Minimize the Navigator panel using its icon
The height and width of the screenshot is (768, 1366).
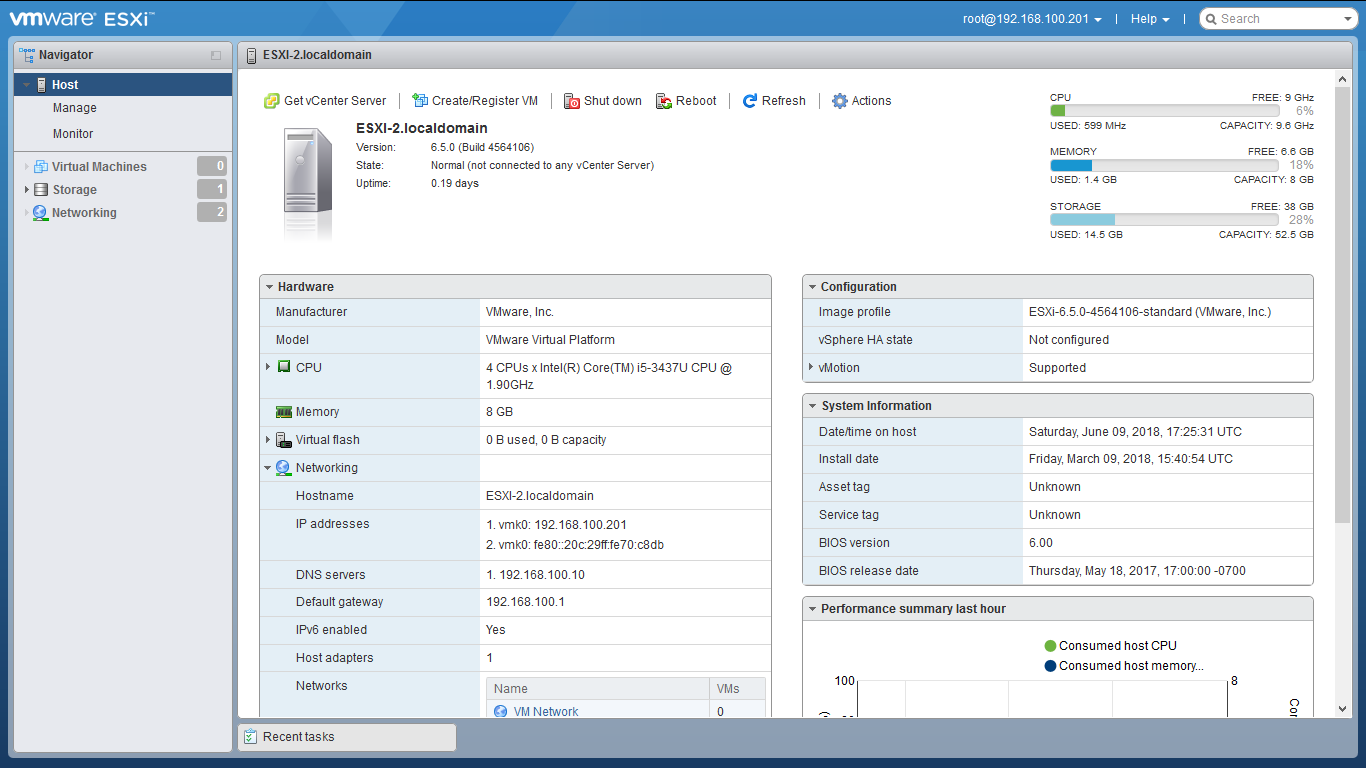[x=216, y=56]
